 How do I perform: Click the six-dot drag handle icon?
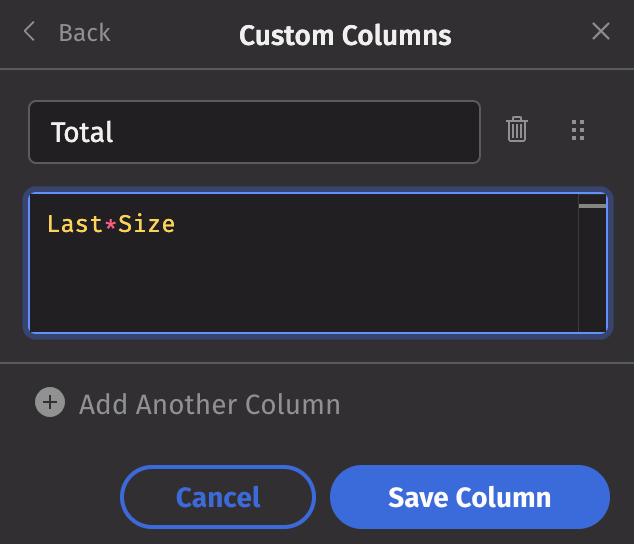coord(577,130)
